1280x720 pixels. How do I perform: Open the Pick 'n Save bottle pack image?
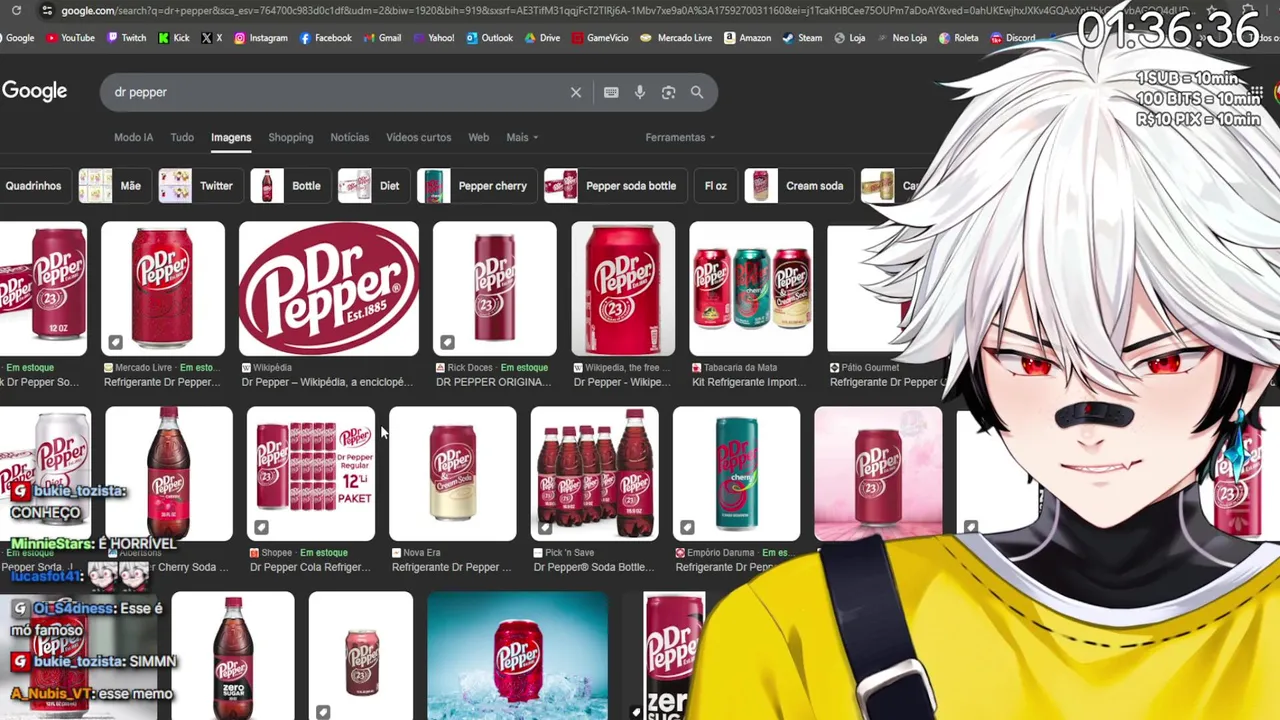(x=595, y=474)
